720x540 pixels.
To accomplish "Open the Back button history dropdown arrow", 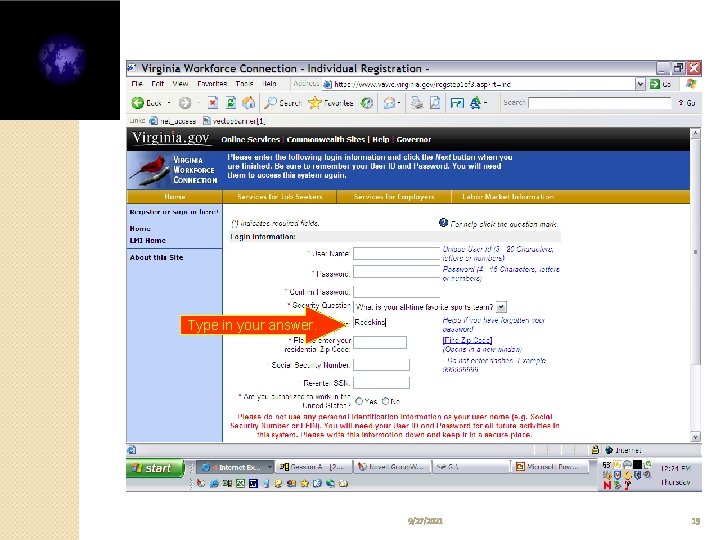I will pos(169,103).
